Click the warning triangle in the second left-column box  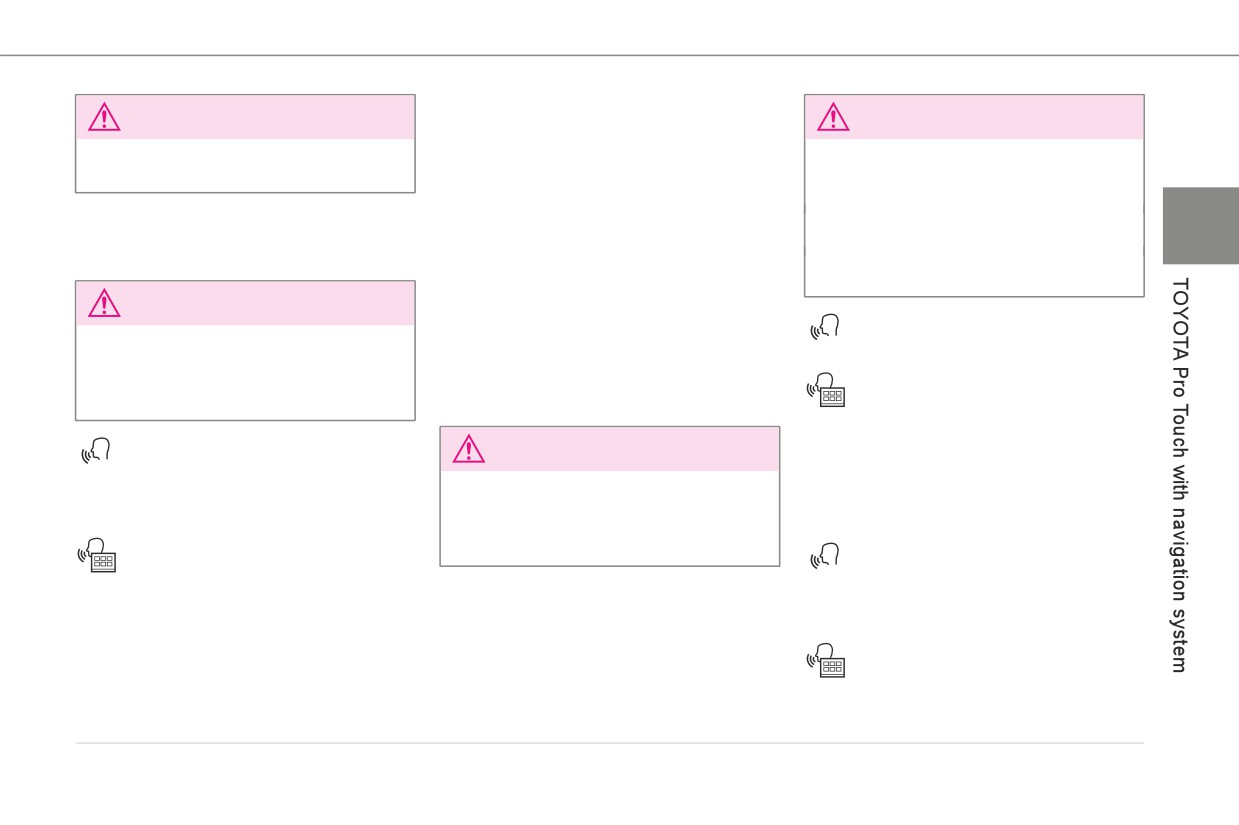[x=104, y=304]
